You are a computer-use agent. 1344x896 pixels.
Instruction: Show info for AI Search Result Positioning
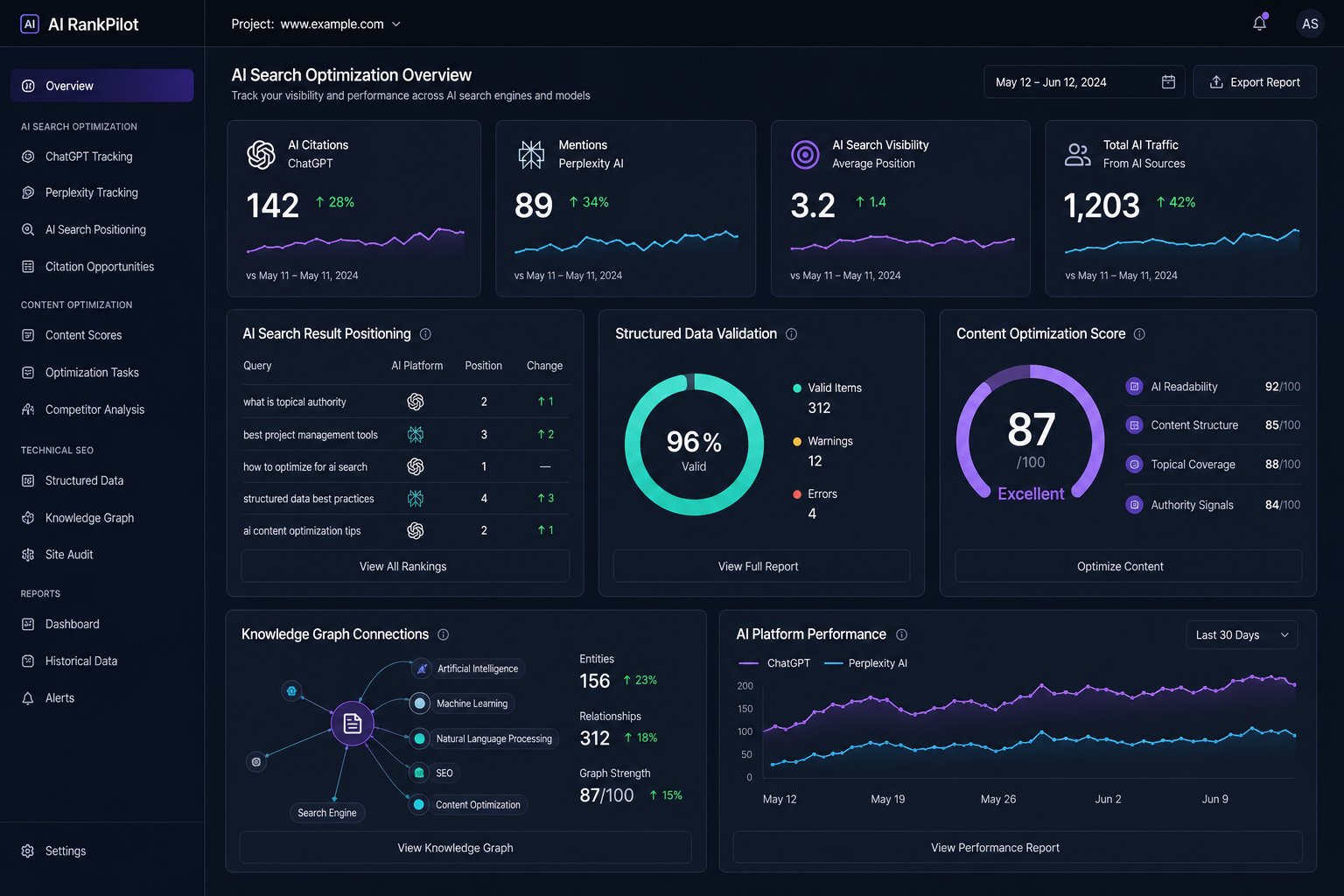(425, 334)
